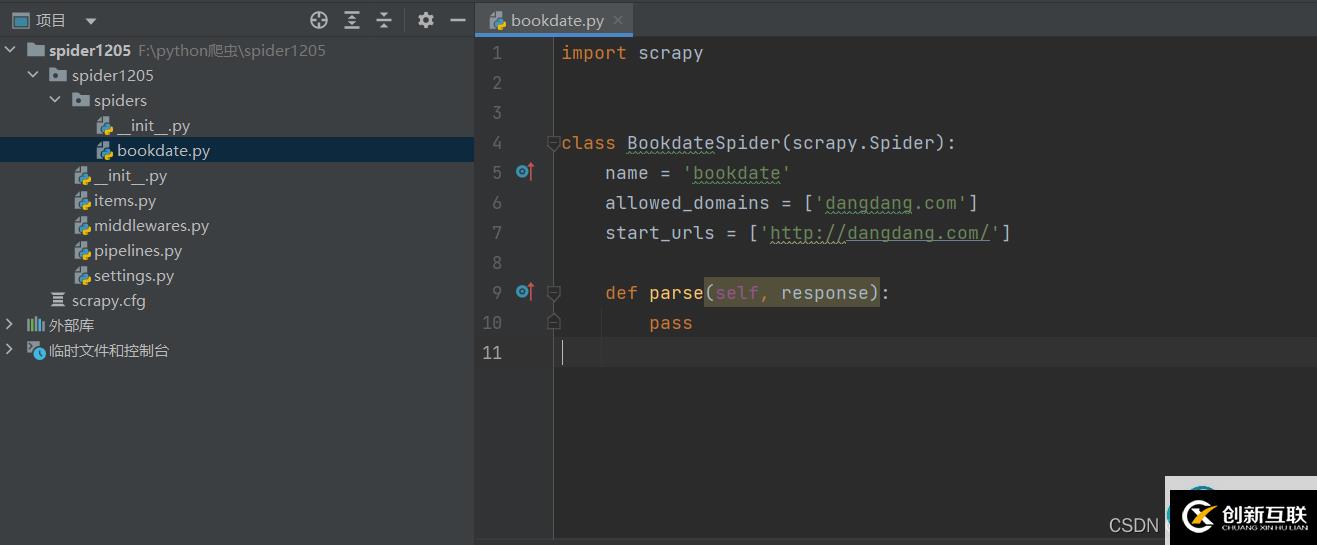
Task: Hide the project panel with minus icon
Action: point(458,20)
